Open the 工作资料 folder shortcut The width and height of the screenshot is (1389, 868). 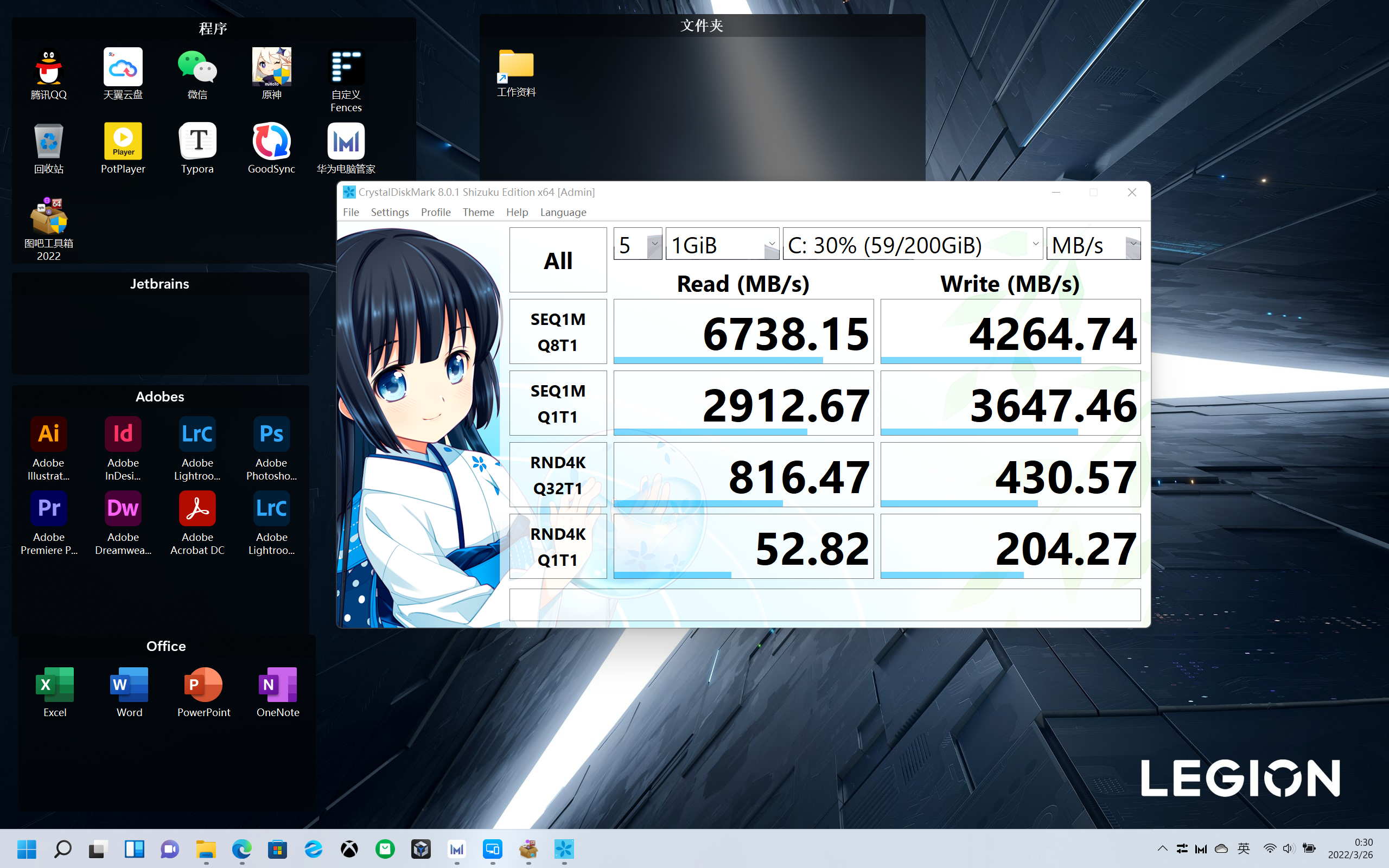point(516,73)
